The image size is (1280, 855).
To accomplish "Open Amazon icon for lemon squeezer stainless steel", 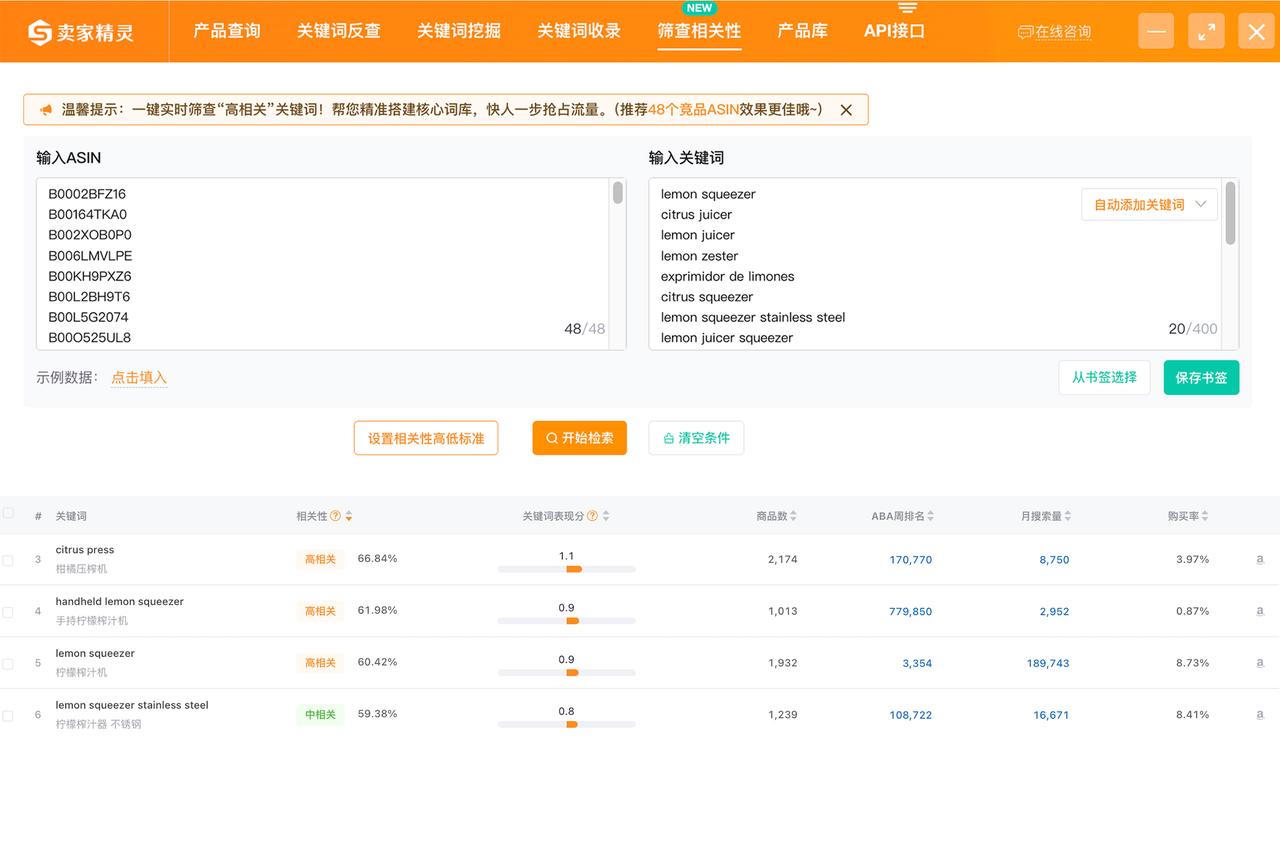I will pyautogui.click(x=1260, y=715).
